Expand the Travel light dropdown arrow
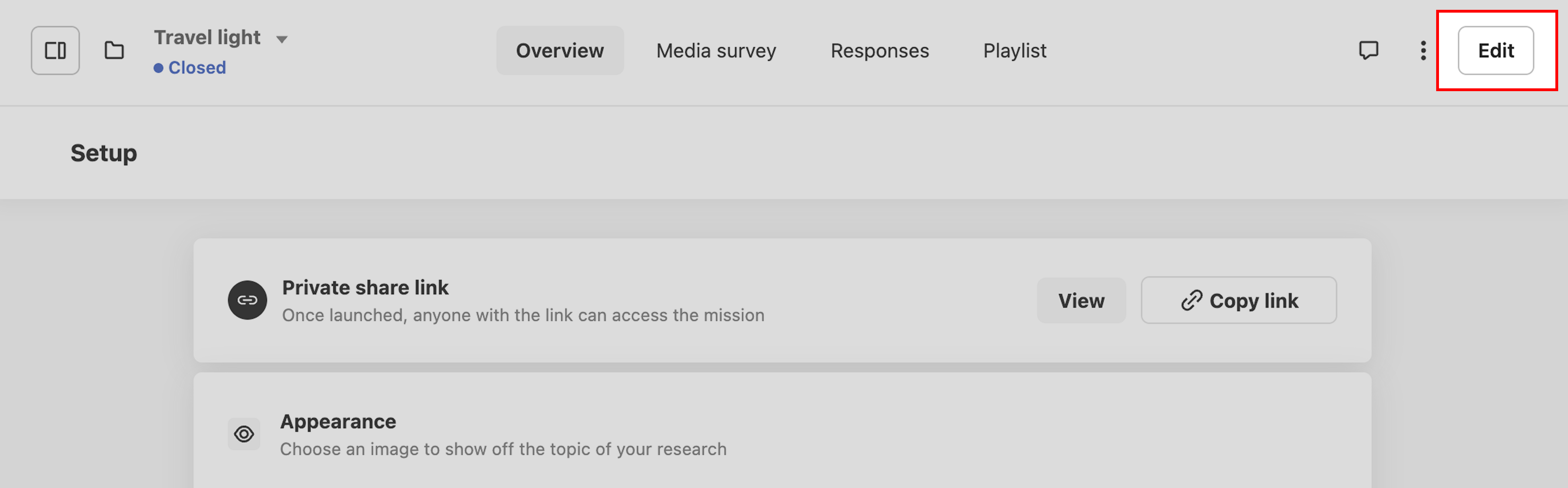Screen dimensions: 1568x488 (x=282, y=40)
